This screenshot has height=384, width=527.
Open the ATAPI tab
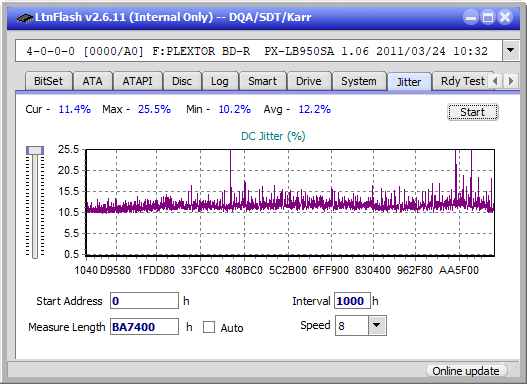137,81
